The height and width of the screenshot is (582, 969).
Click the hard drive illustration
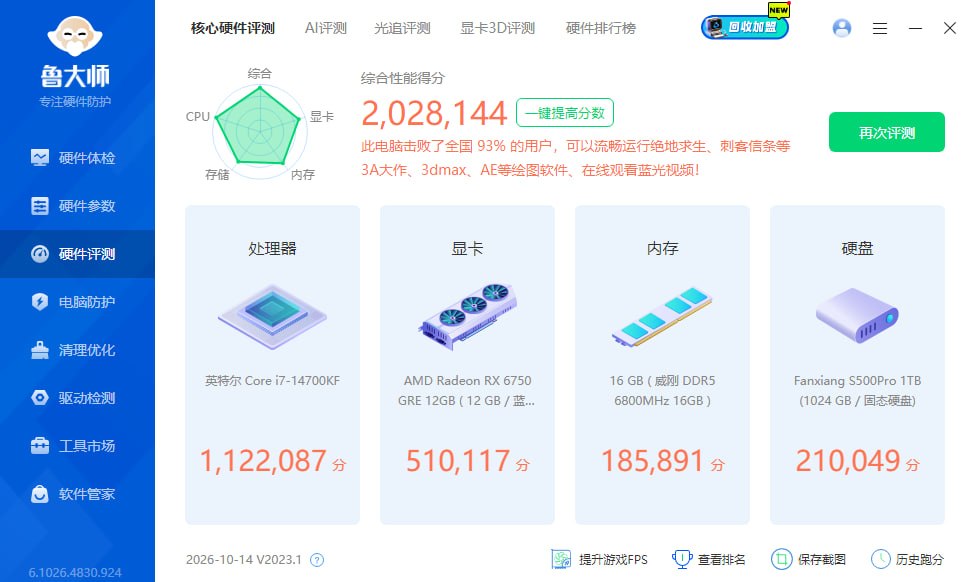click(857, 316)
